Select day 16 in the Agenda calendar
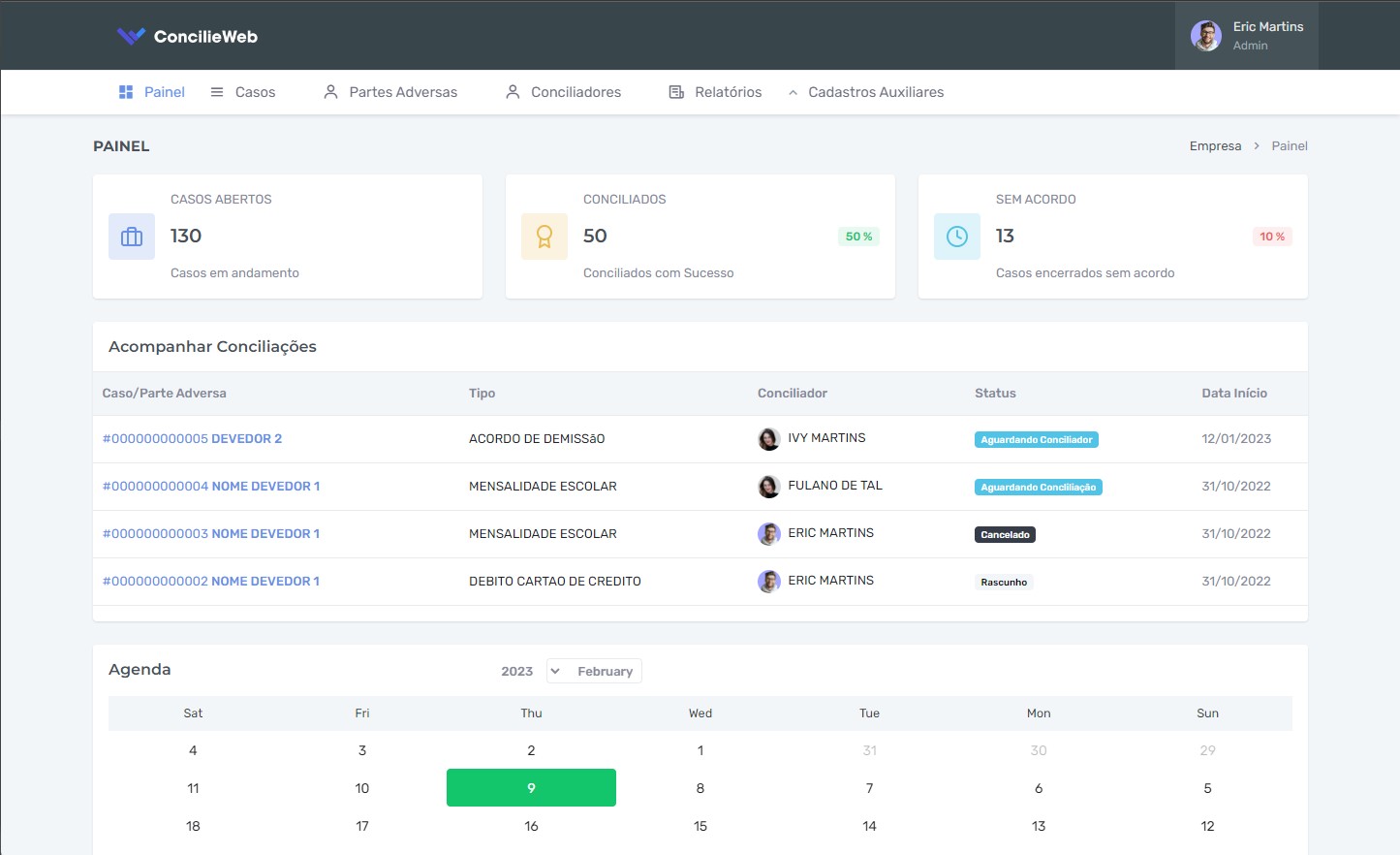Screen dimensions: 1400x855 tap(531, 826)
